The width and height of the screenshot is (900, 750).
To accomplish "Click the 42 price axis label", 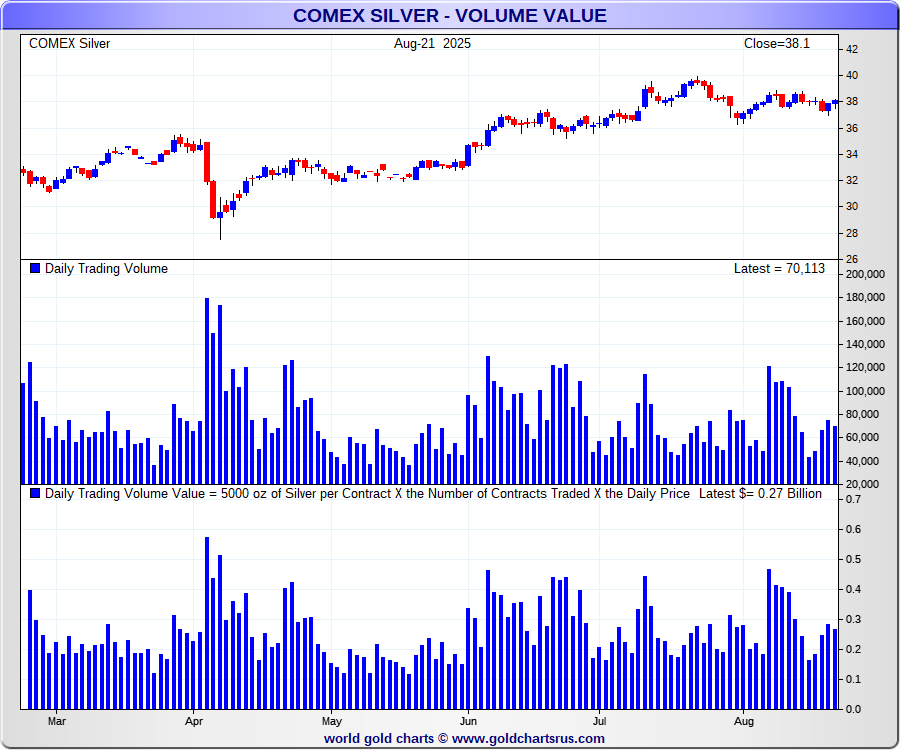I will point(852,49).
